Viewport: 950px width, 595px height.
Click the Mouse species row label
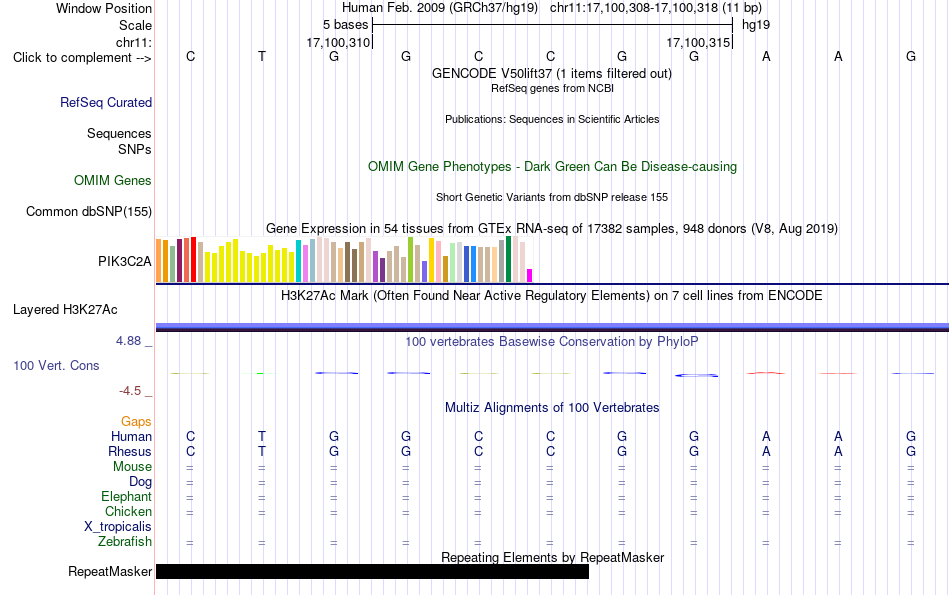coord(133,467)
